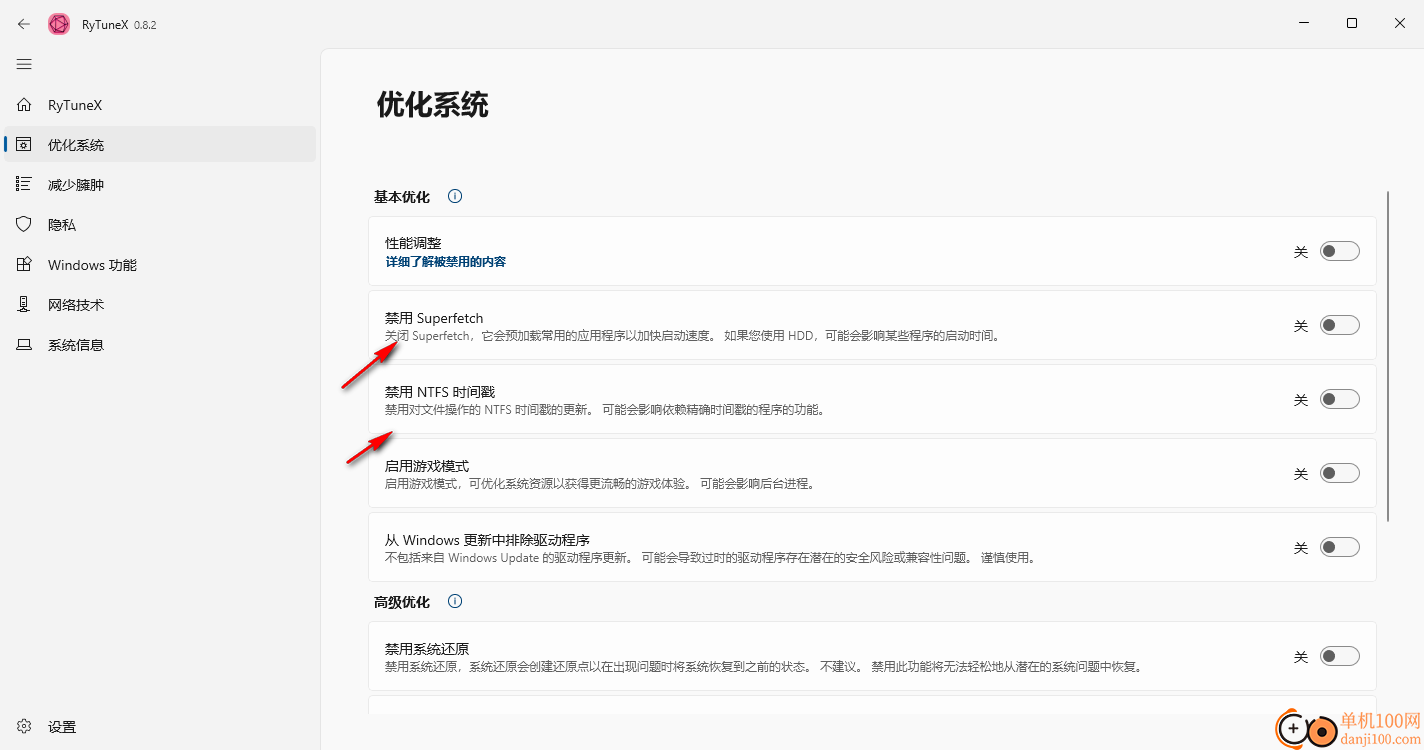
Task: Switch on 启用游戏模式 toggle
Action: 1340,474
